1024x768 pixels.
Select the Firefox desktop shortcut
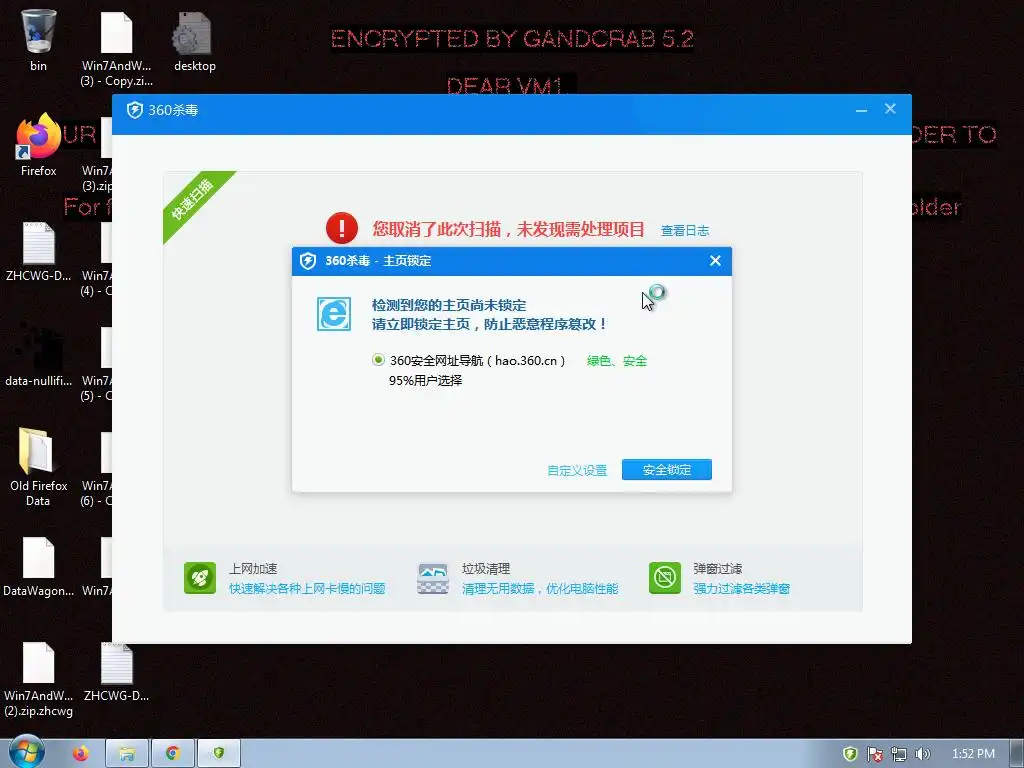39,145
